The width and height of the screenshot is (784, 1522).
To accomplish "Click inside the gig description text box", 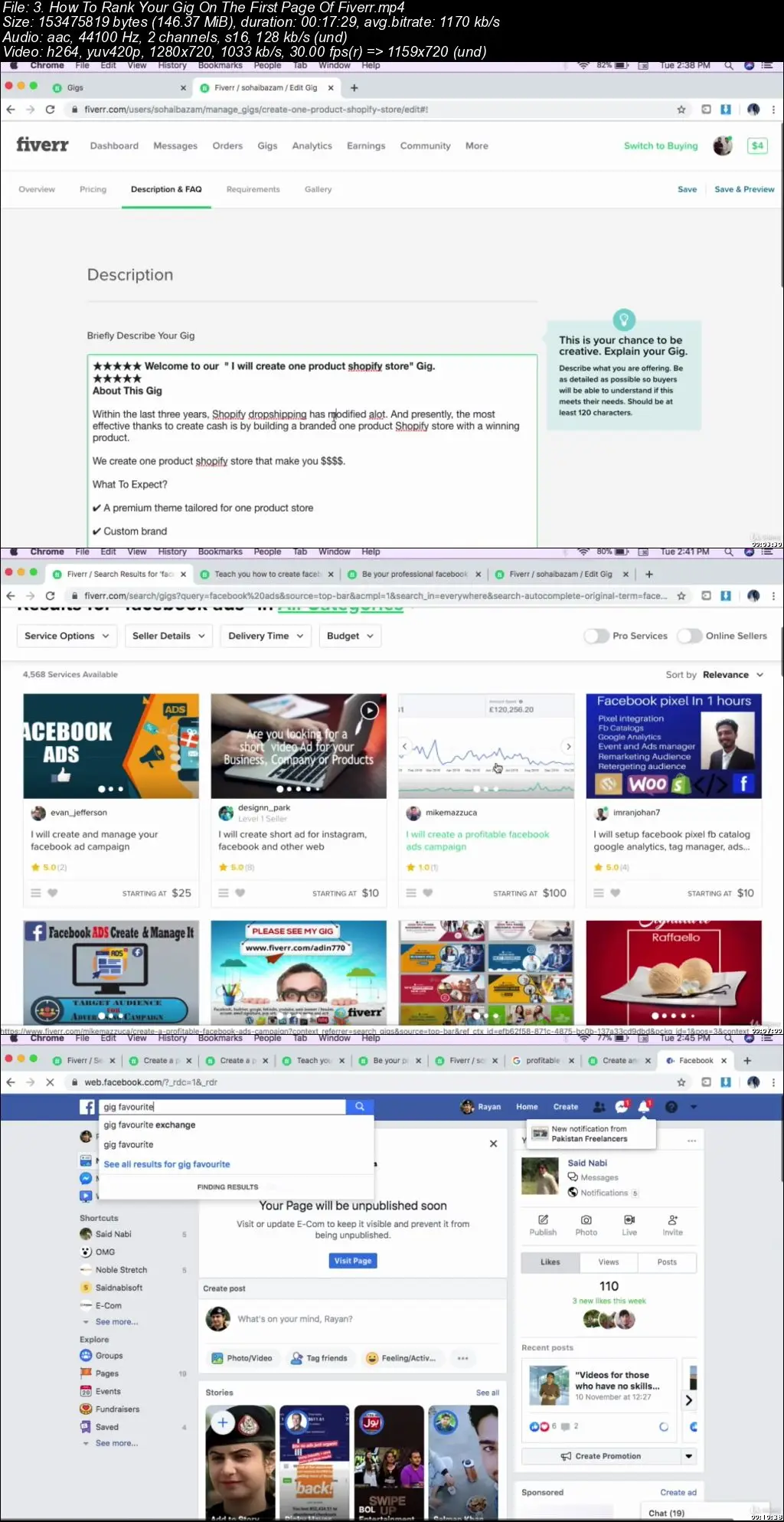I will pyautogui.click(x=312, y=450).
